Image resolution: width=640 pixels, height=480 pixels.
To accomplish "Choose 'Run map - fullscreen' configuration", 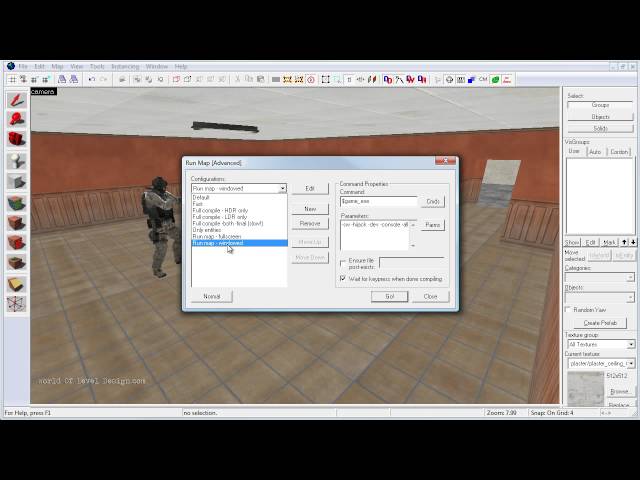I will [239, 236].
